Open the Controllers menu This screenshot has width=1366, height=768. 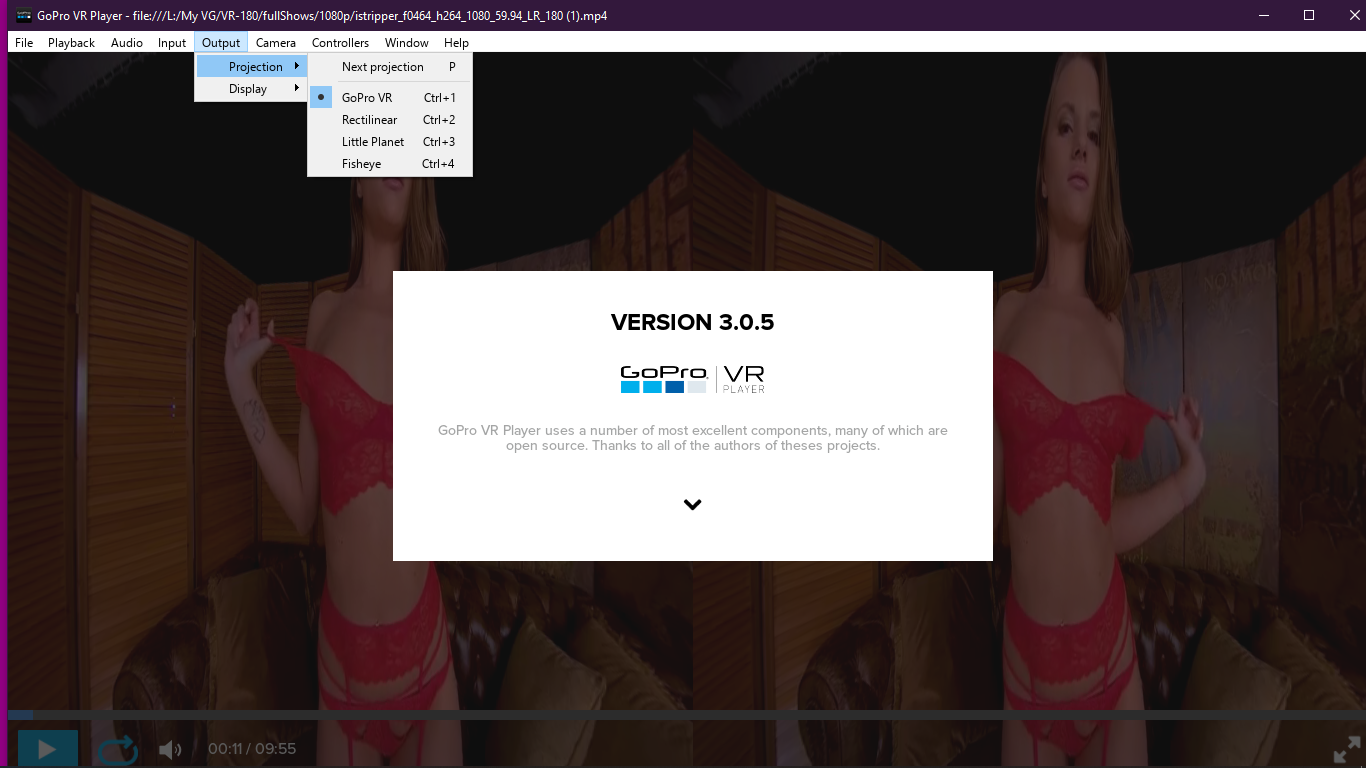340,43
